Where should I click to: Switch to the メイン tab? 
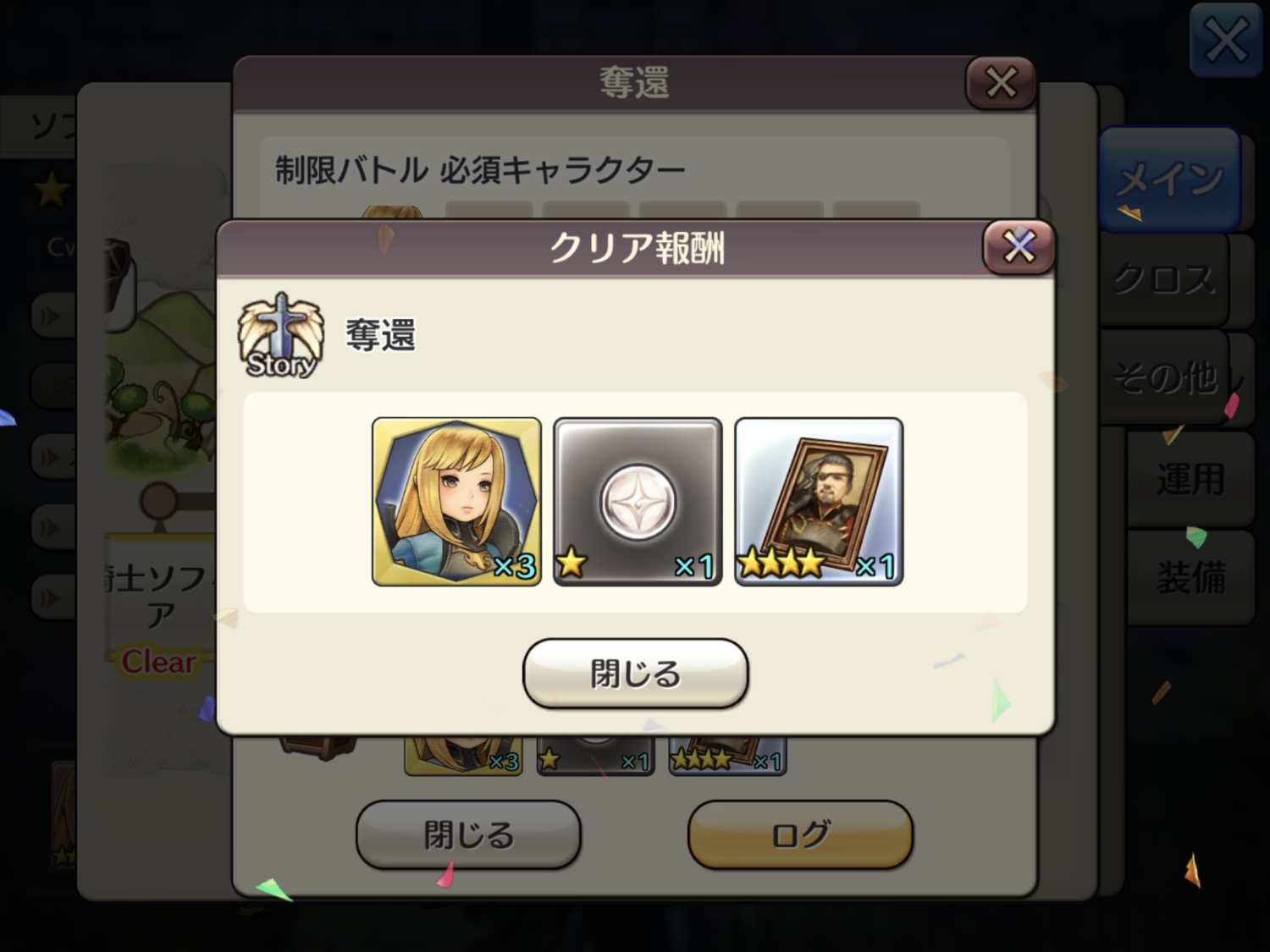coord(1170,179)
